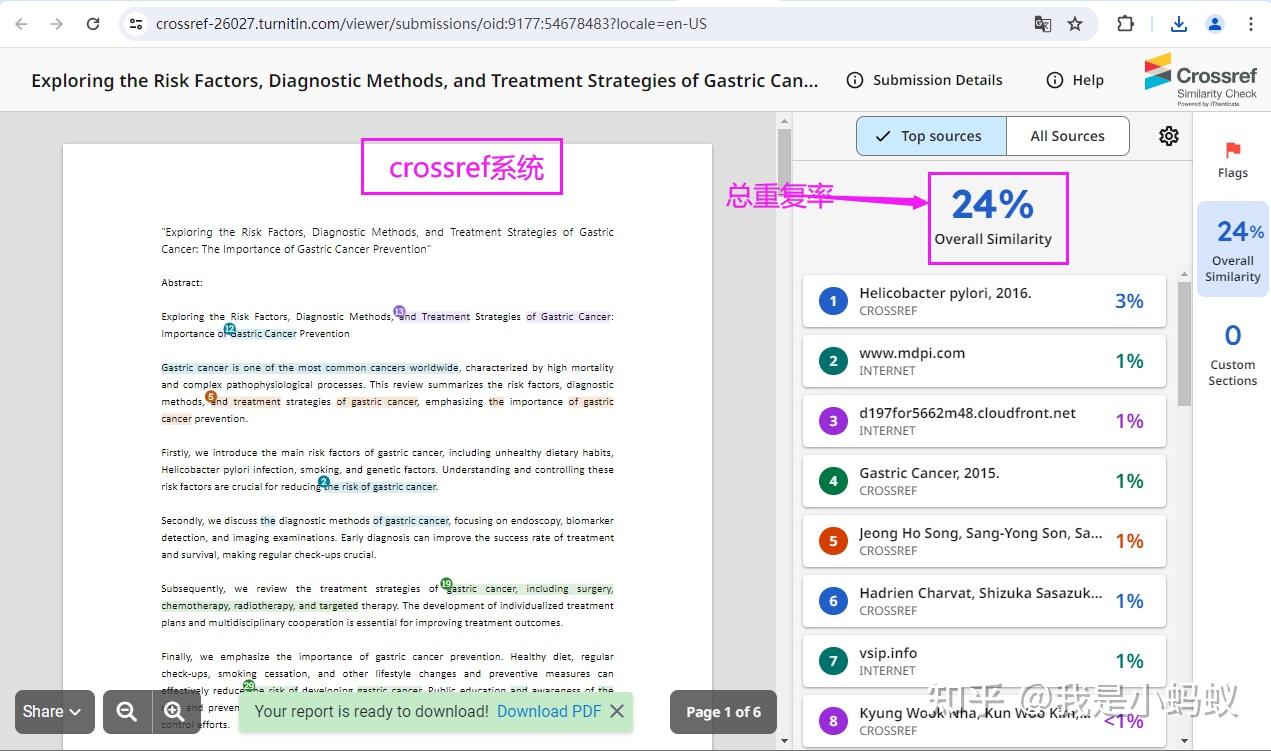
Task: Open the browser profile avatar
Action: (1215, 24)
